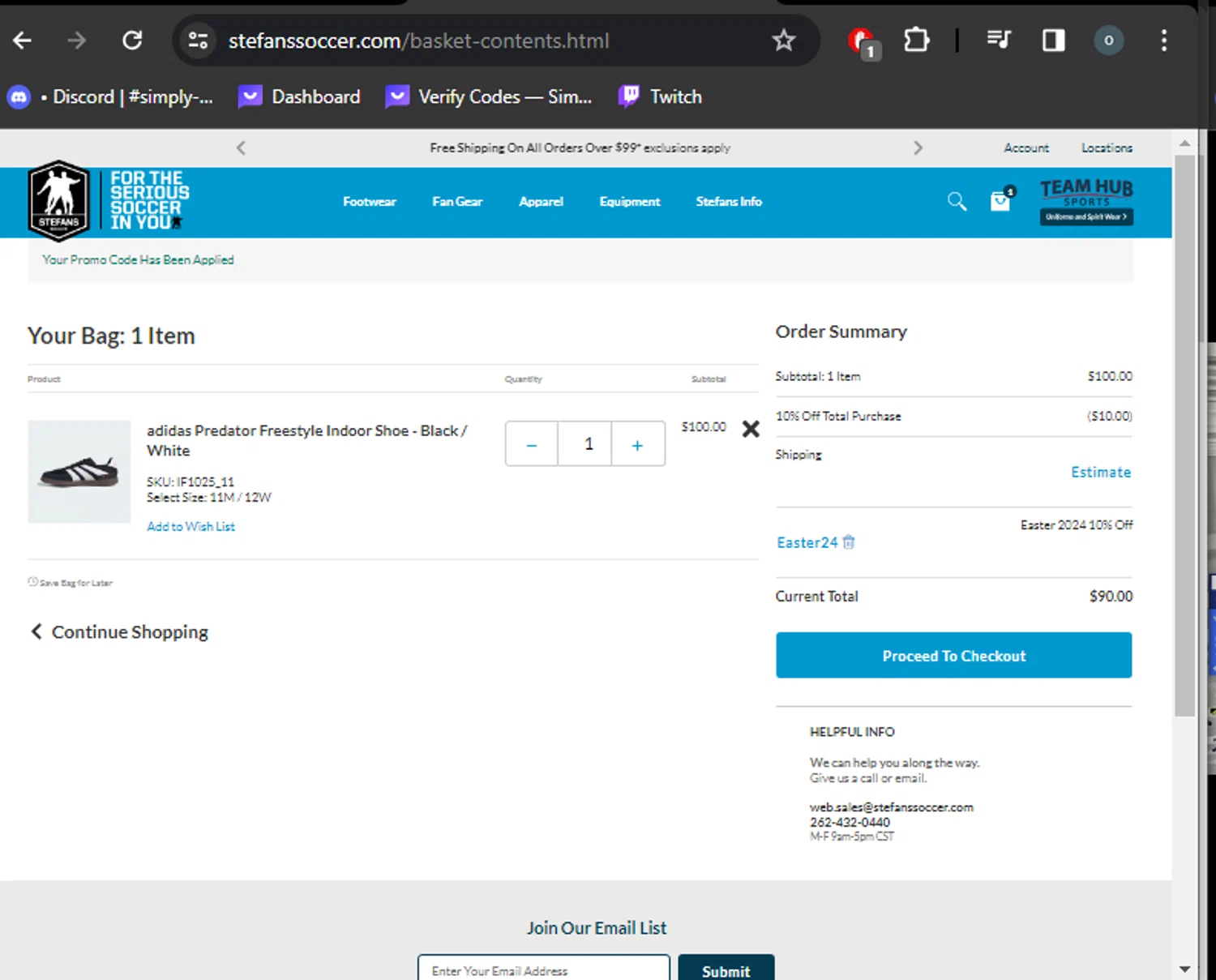Go back to the previous browser page
The width and height of the screenshot is (1216, 980).
point(22,41)
